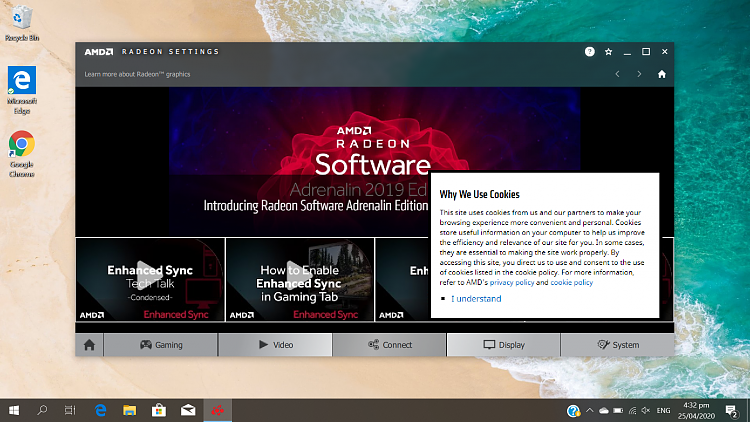Switch to the Gaming tab
The image size is (750, 422).
coord(161,345)
